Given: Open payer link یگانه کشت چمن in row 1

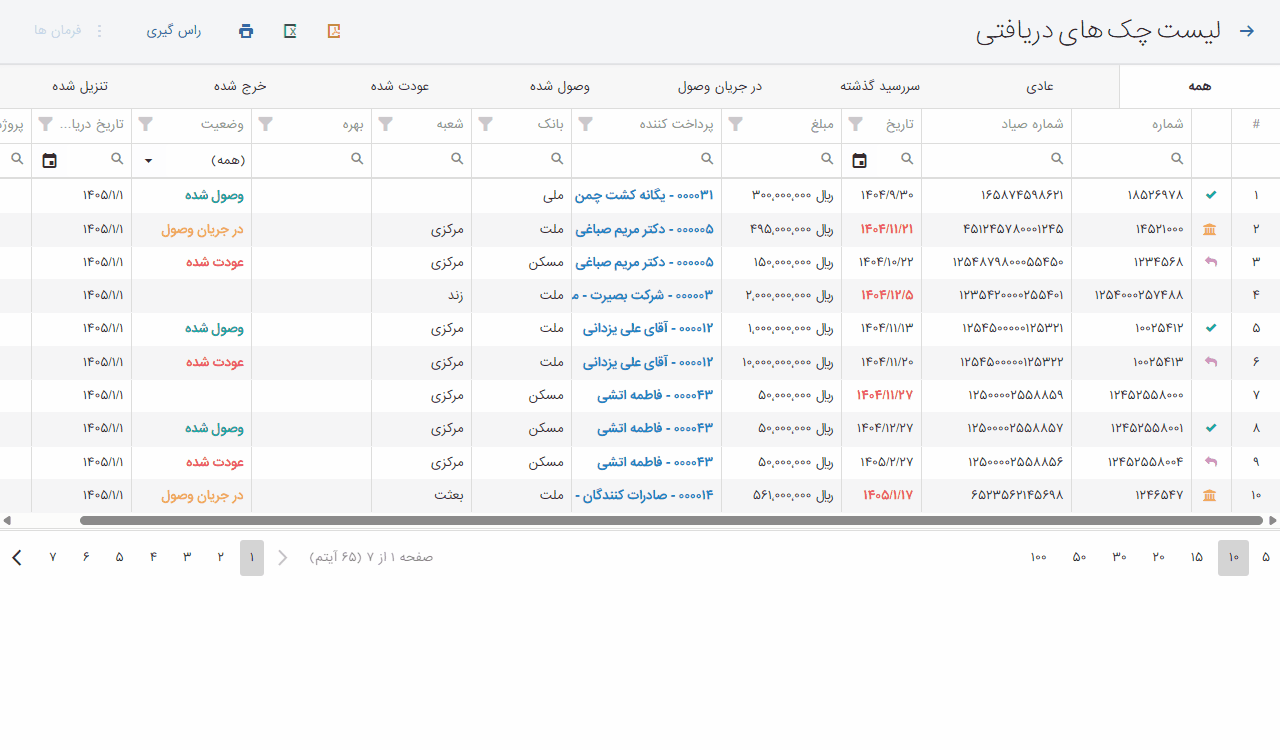Looking at the screenshot, I should pyautogui.click(x=644, y=196).
